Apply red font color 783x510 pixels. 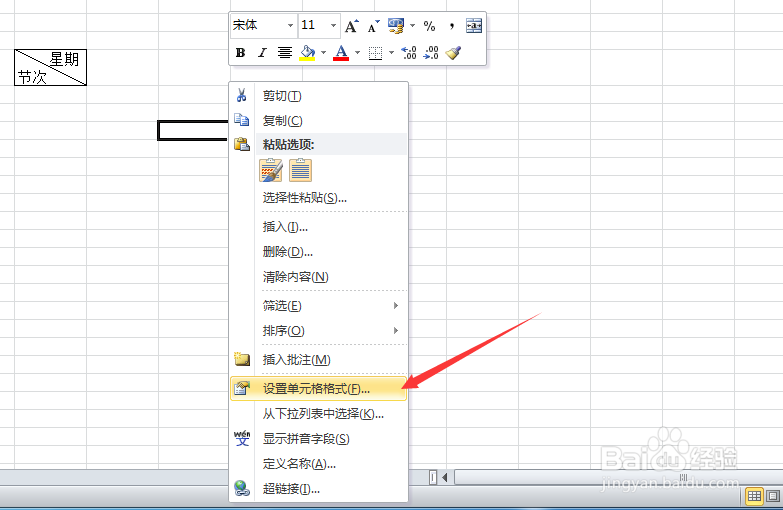click(341, 52)
